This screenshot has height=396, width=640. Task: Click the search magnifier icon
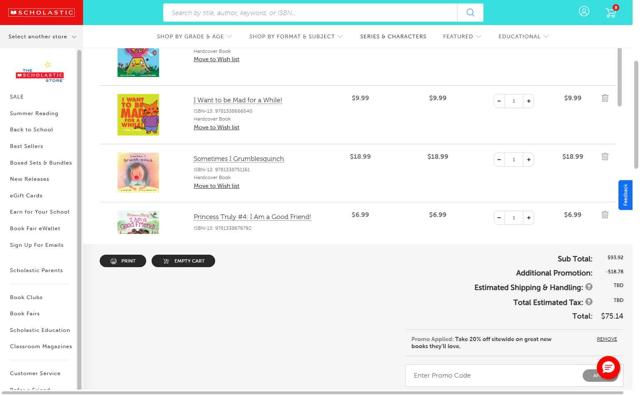[x=470, y=13]
